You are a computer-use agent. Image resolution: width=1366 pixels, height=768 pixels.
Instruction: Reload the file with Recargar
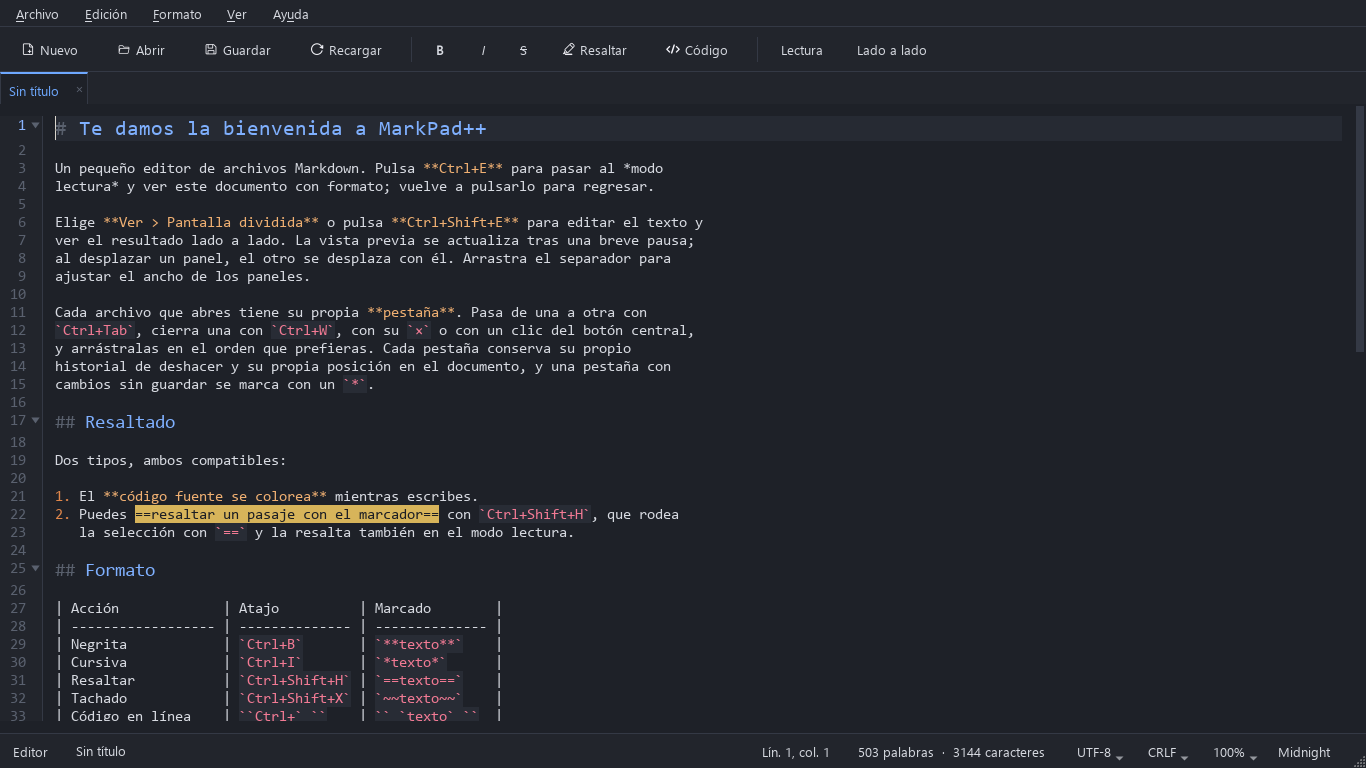346,50
